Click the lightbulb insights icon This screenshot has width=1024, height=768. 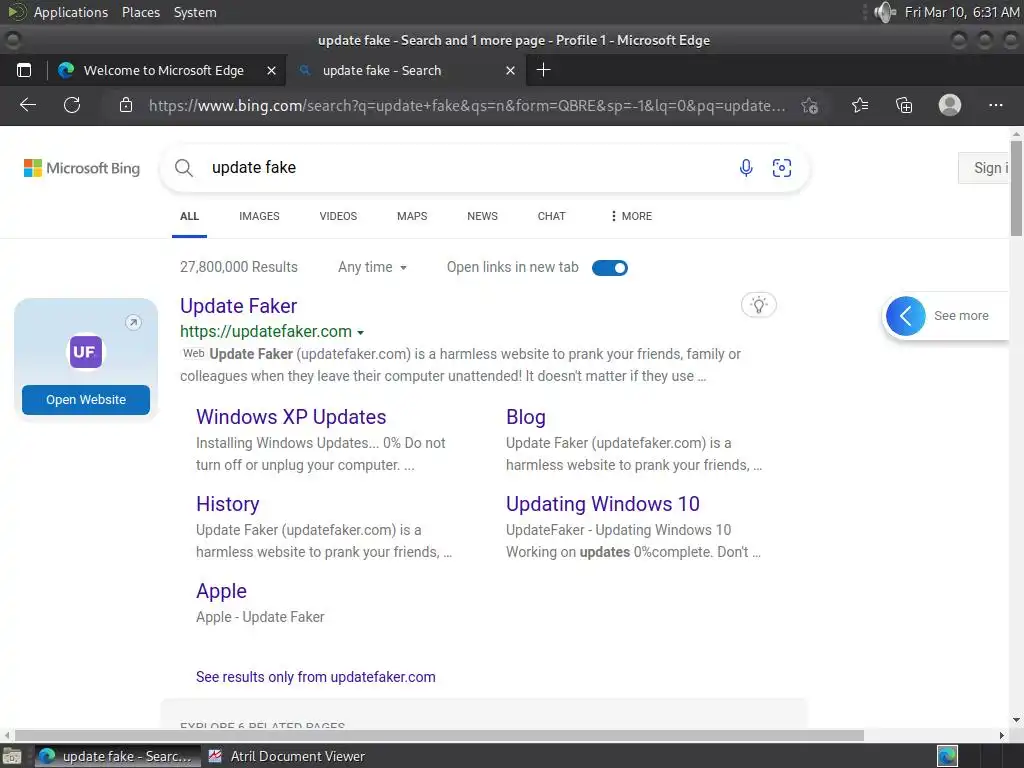758,305
